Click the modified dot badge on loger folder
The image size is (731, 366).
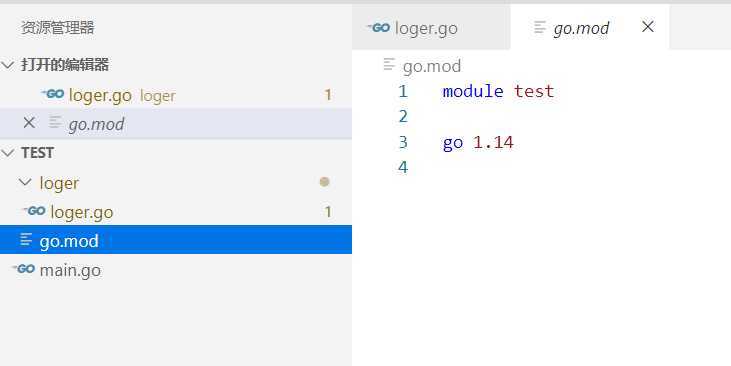coord(324,182)
